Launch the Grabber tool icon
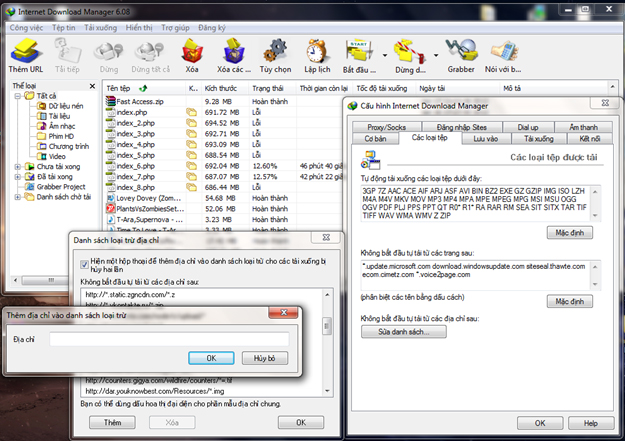This screenshot has height=441, width=625. [x=461, y=50]
